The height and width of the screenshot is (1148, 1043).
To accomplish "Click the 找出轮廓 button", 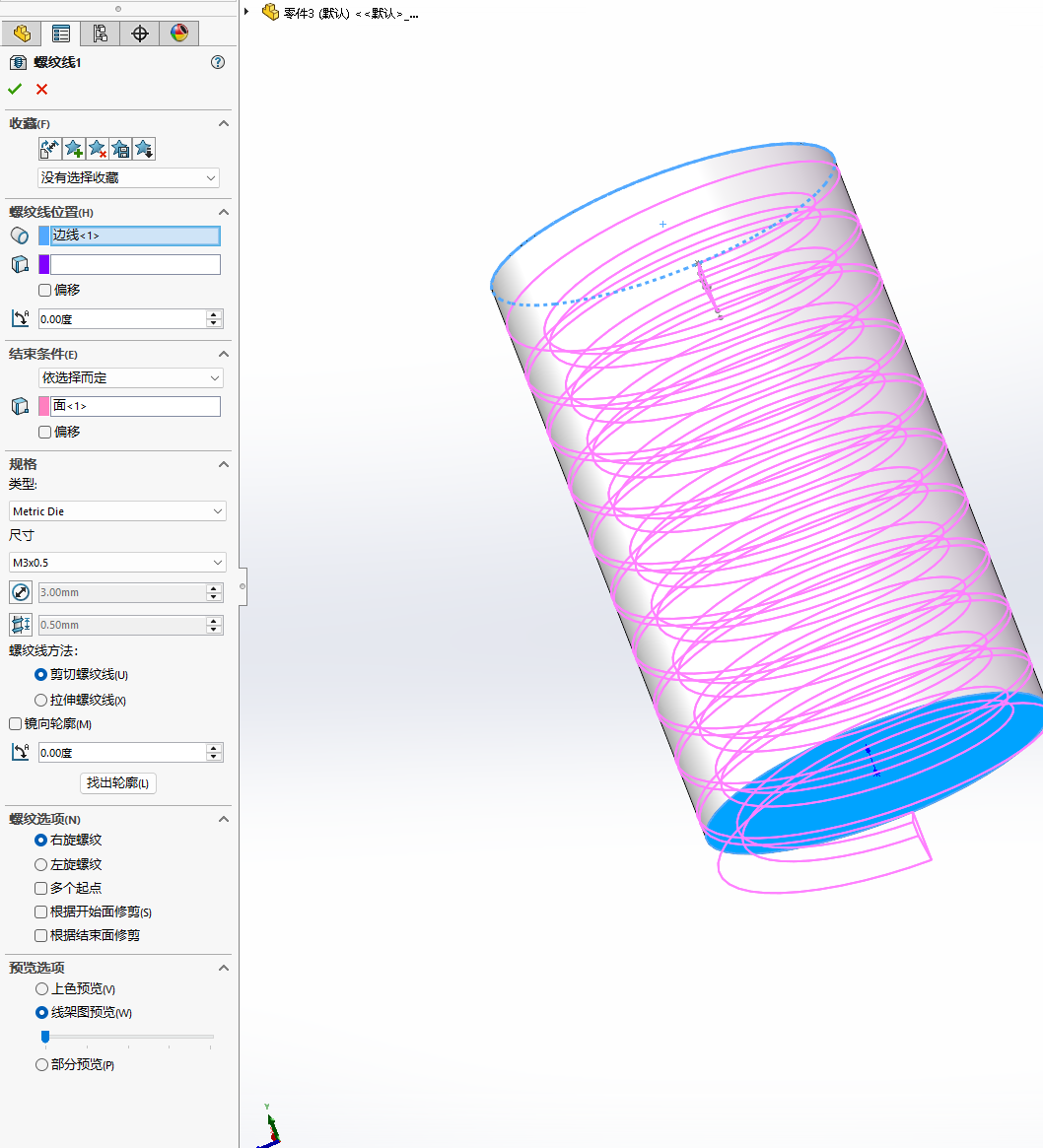I will pos(117,783).
